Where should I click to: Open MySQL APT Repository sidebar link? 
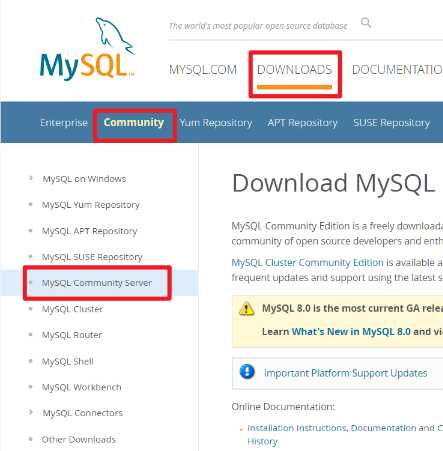89,231
